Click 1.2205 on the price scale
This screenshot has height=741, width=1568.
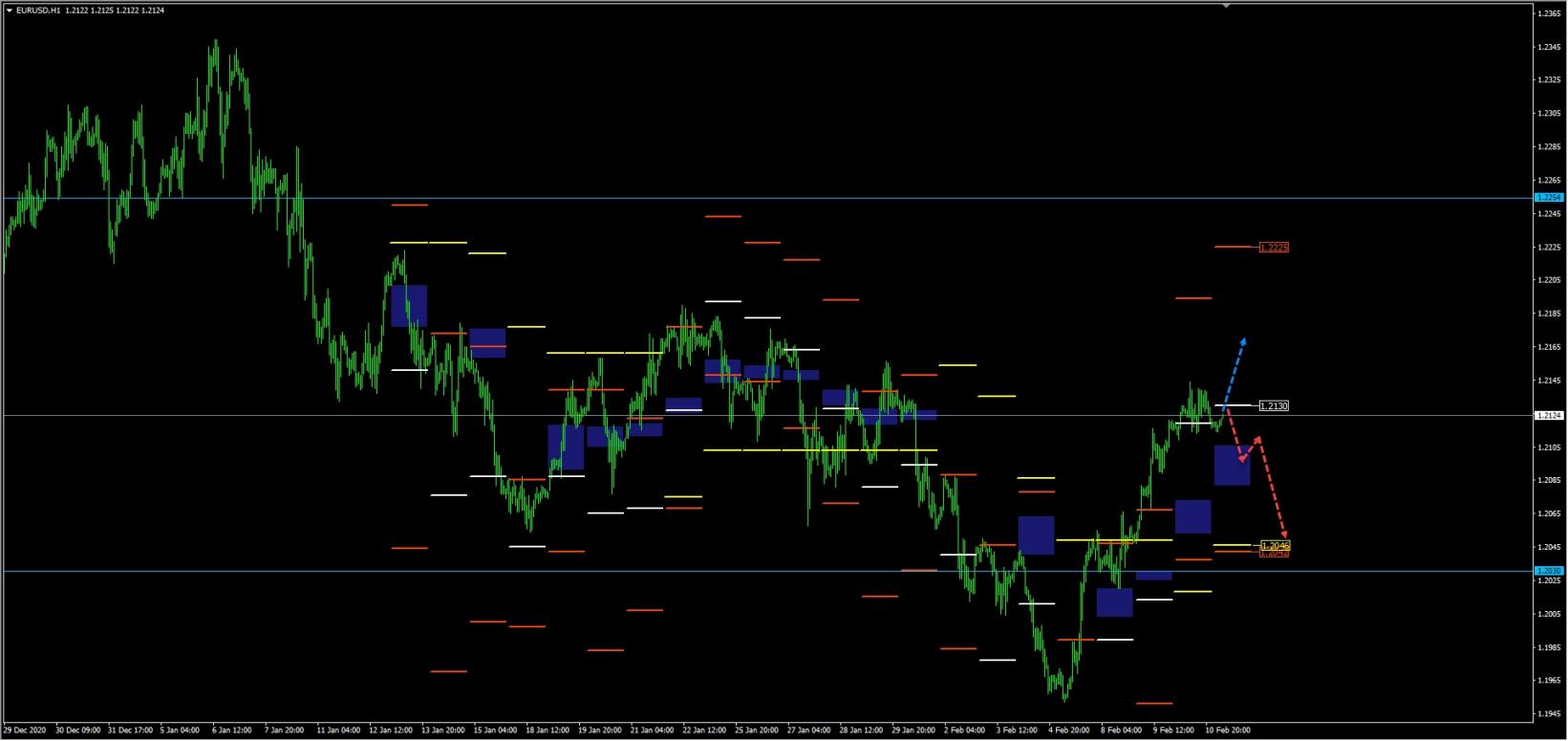(1549, 280)
